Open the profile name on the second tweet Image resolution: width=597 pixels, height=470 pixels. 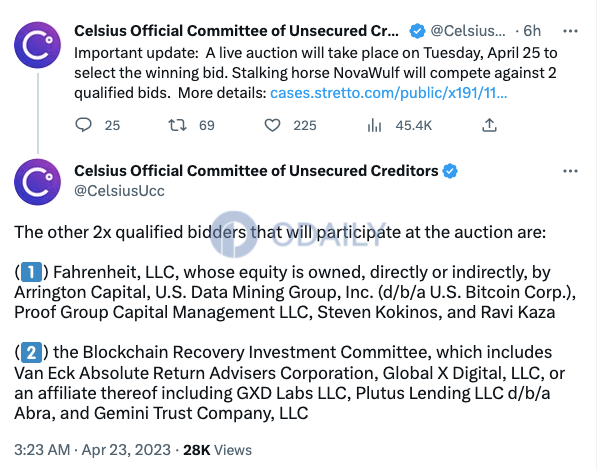click(x=256, y=171)
